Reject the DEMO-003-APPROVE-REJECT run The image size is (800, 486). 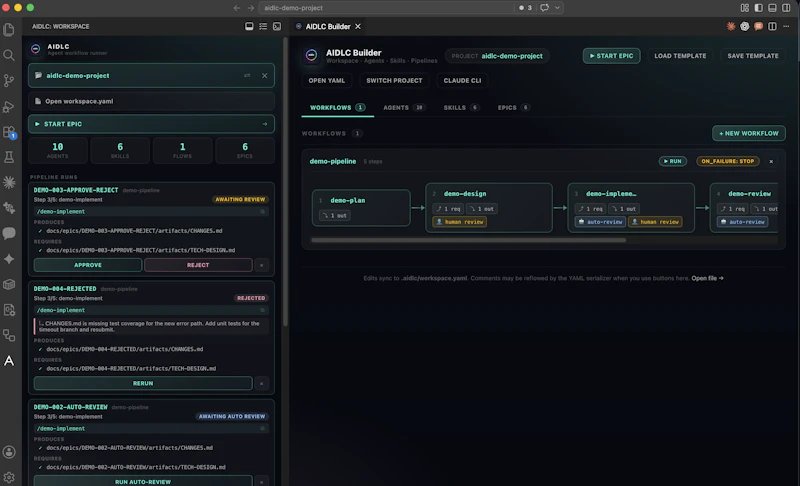[198, 265]
